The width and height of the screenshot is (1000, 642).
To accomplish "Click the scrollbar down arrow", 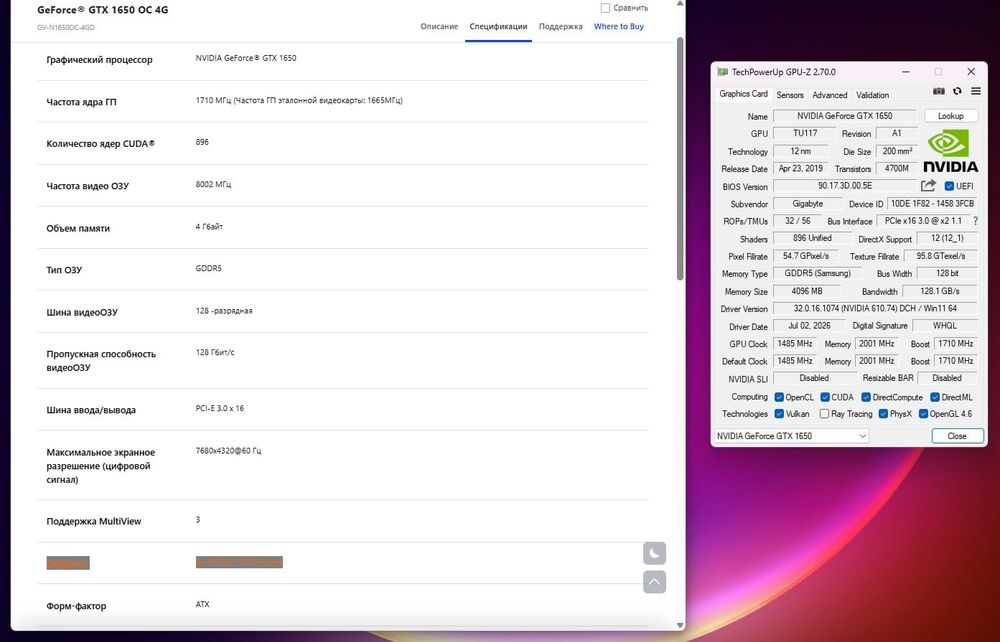I will 680,625.
